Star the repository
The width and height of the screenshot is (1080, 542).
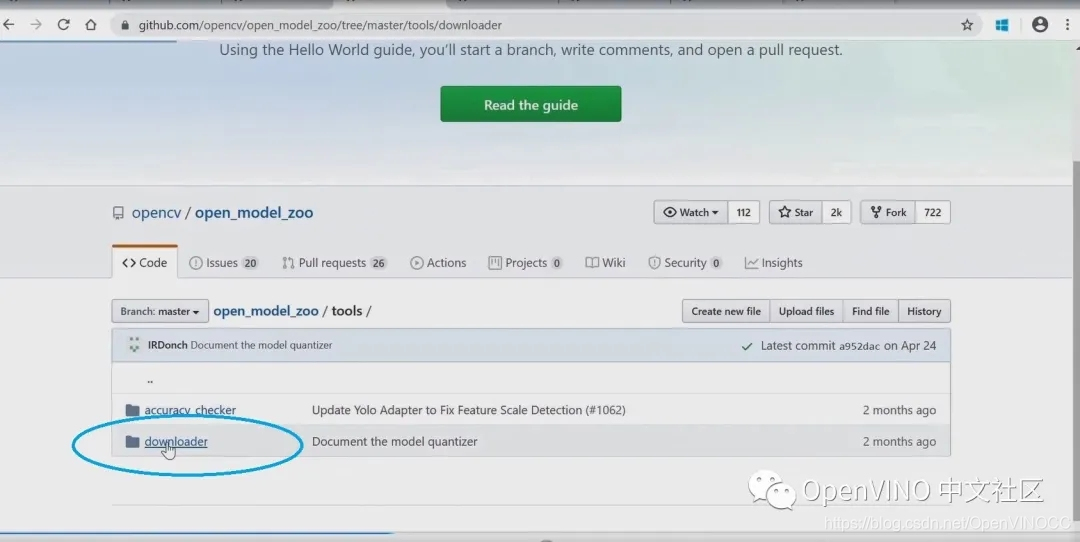coord(796,212)
